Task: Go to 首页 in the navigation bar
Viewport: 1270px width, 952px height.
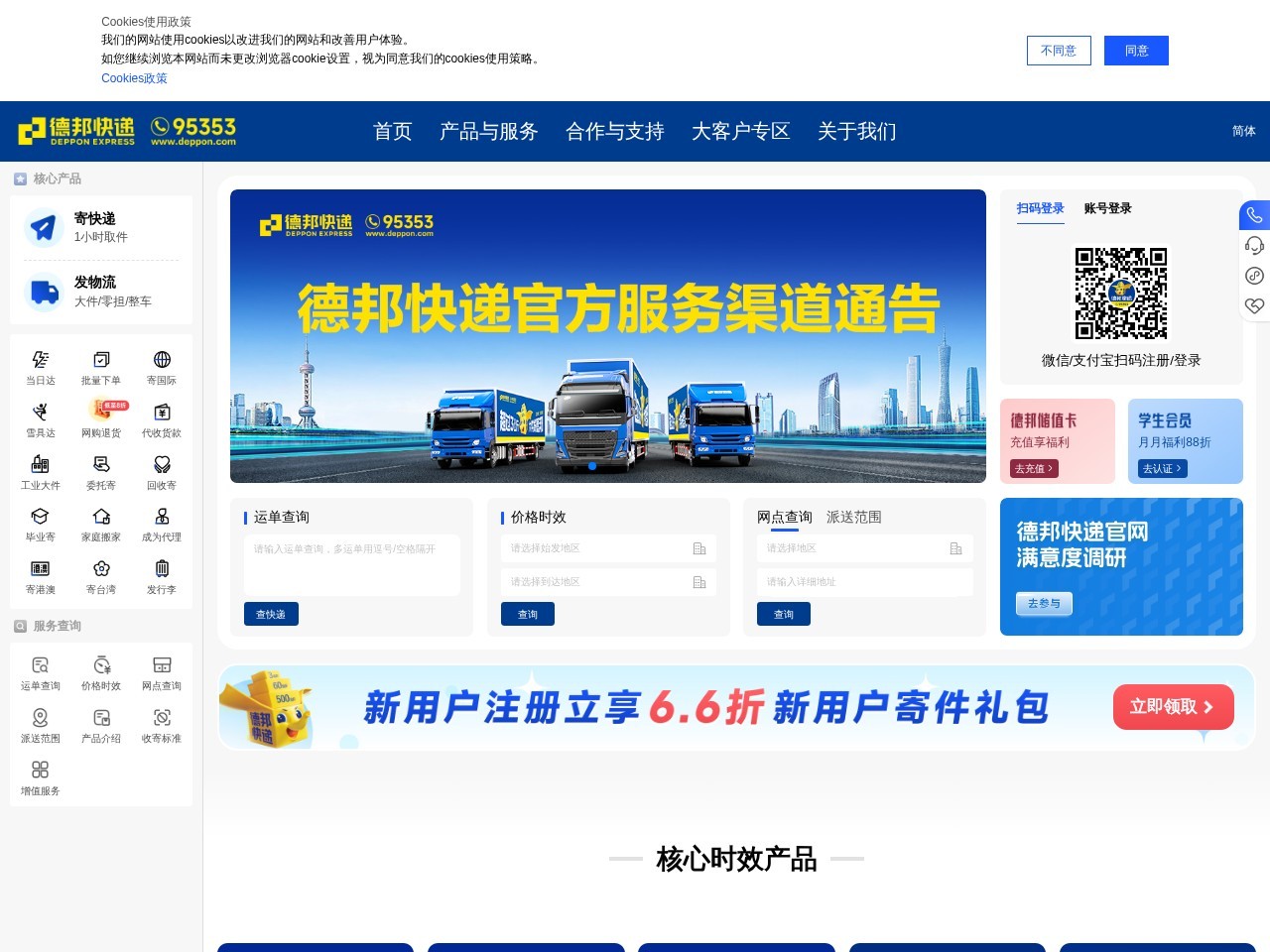Action: [x=393, y=131]
